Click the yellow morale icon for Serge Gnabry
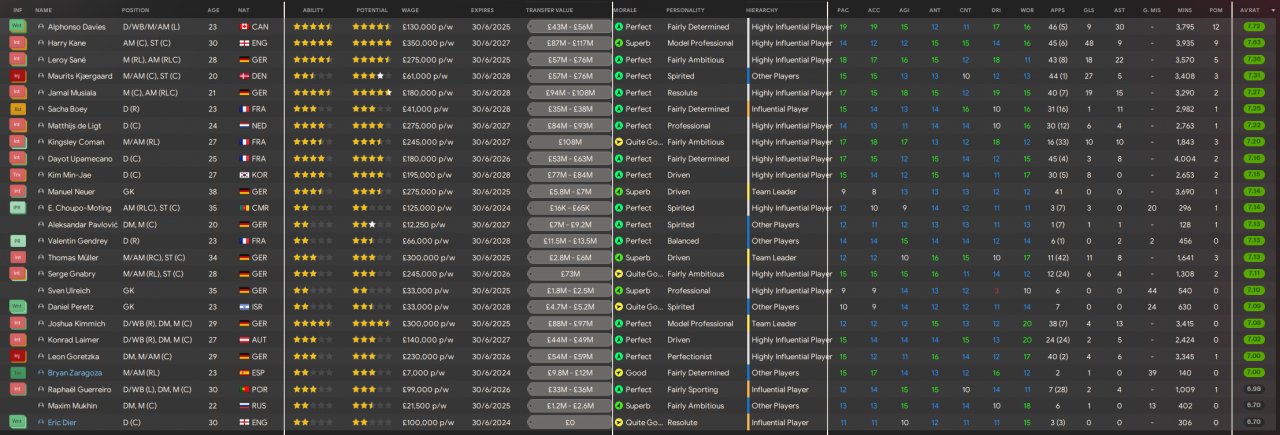 pos(619,274)
